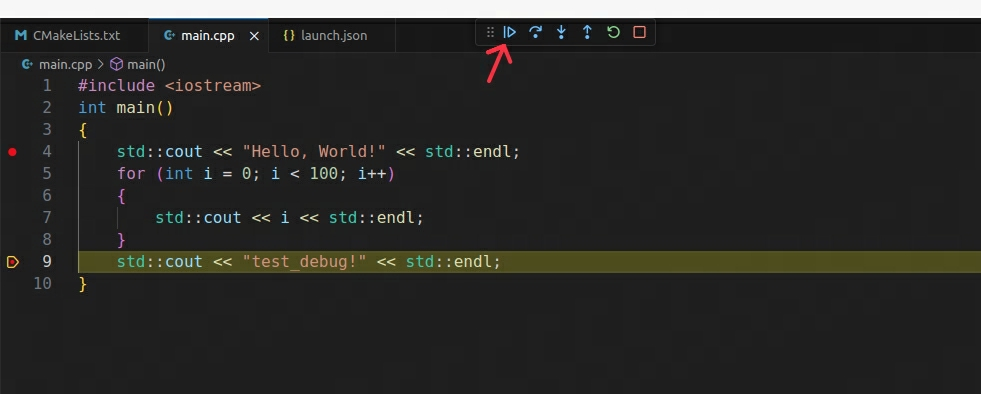Click the closing brace on line 10
This screenshot has height=394, width=981.
[x=83, y=284]
